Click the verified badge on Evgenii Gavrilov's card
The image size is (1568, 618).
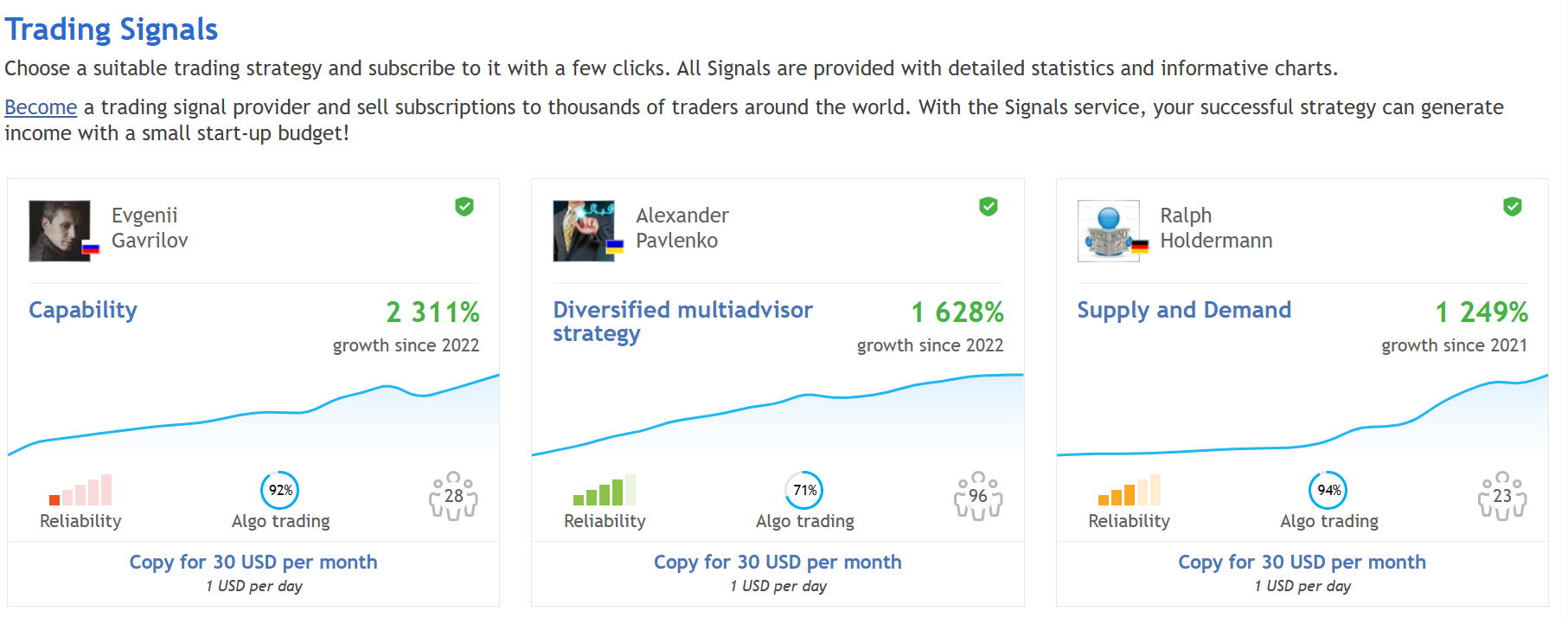point(464,207)
